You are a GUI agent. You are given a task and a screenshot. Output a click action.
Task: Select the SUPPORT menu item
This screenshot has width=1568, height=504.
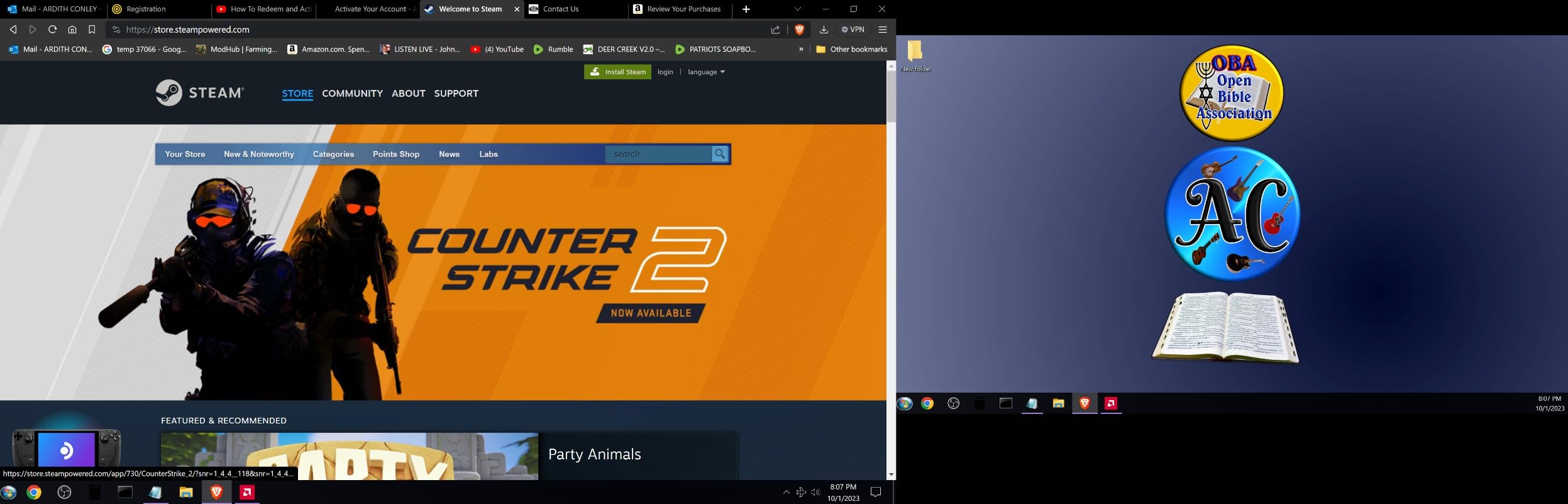(456, 93)
